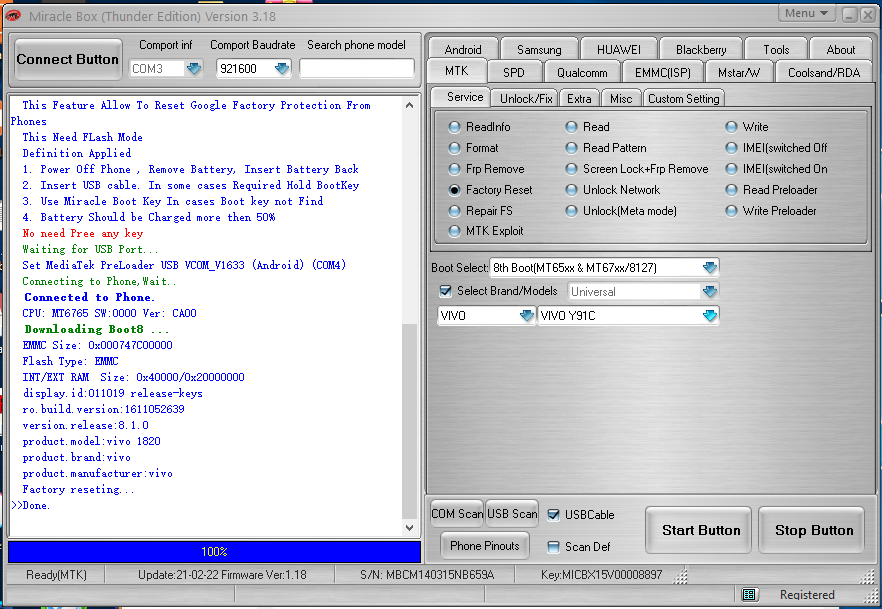Select the Unlock Network radio option
This screenshot has width=882, height=609.
pos(572,190)
